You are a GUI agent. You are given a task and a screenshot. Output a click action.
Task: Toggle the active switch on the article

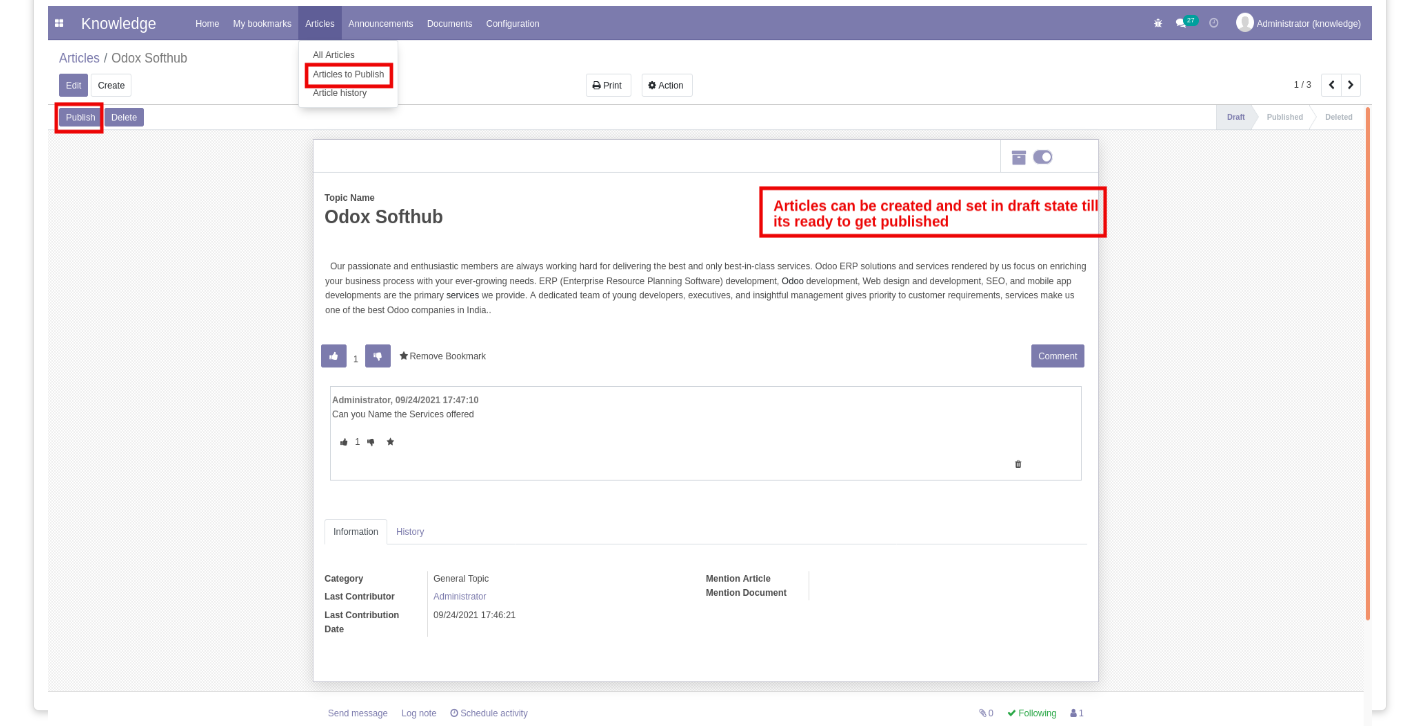[1043, 157]
